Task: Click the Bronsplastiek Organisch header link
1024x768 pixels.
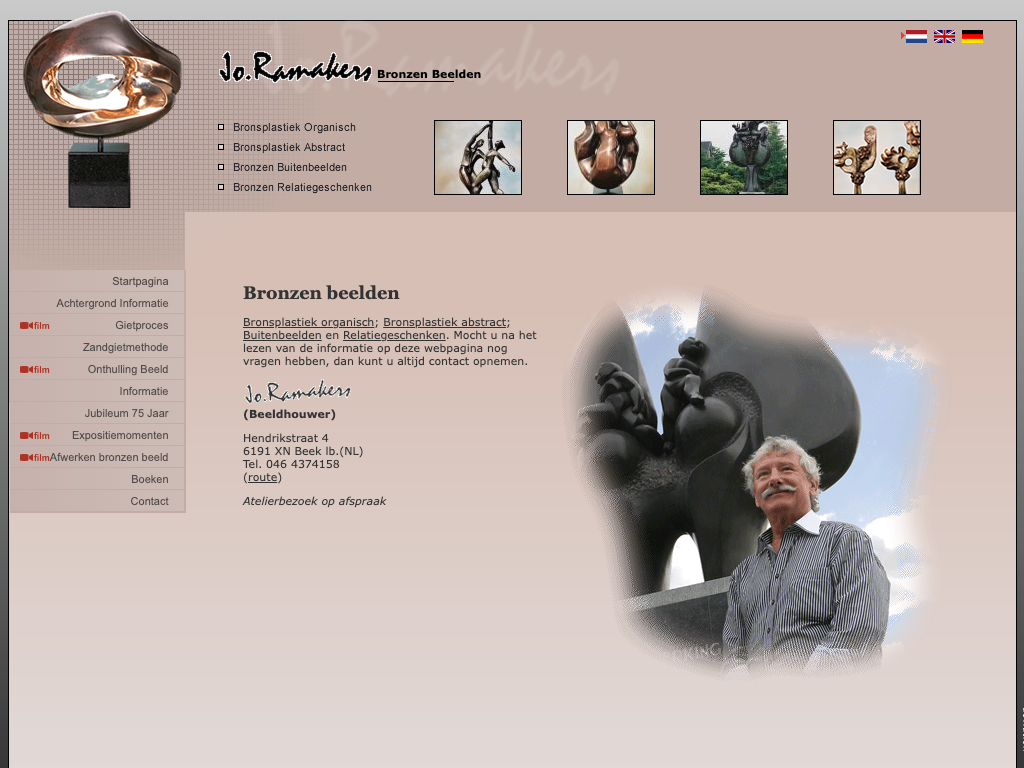Action: click(x=294, y=128)
